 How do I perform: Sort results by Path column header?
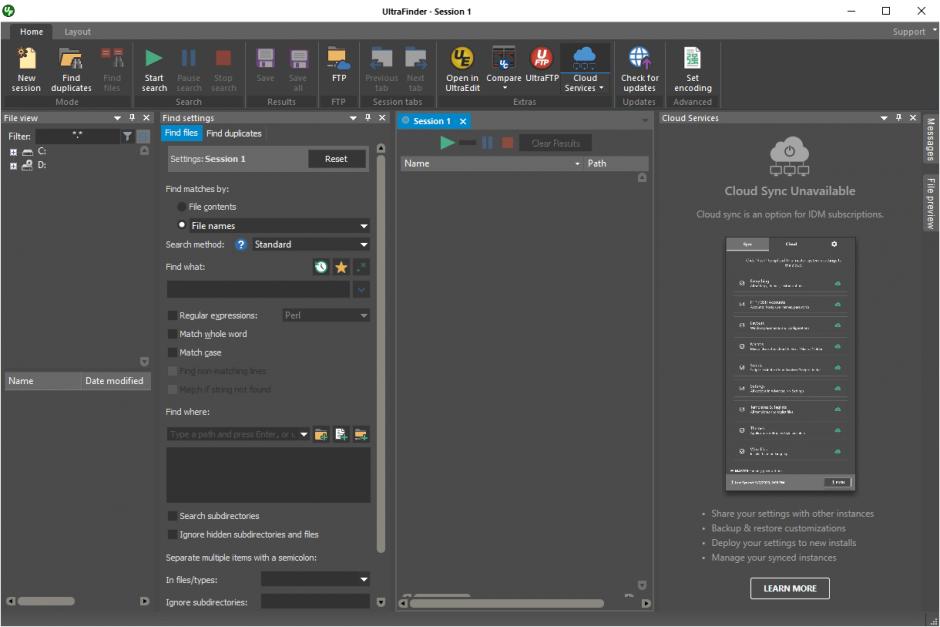coord(616,163)
